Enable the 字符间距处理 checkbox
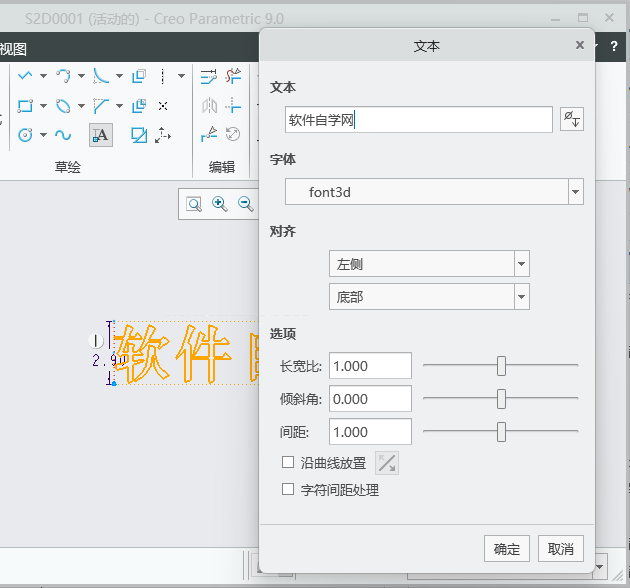 tap(288, 490)
